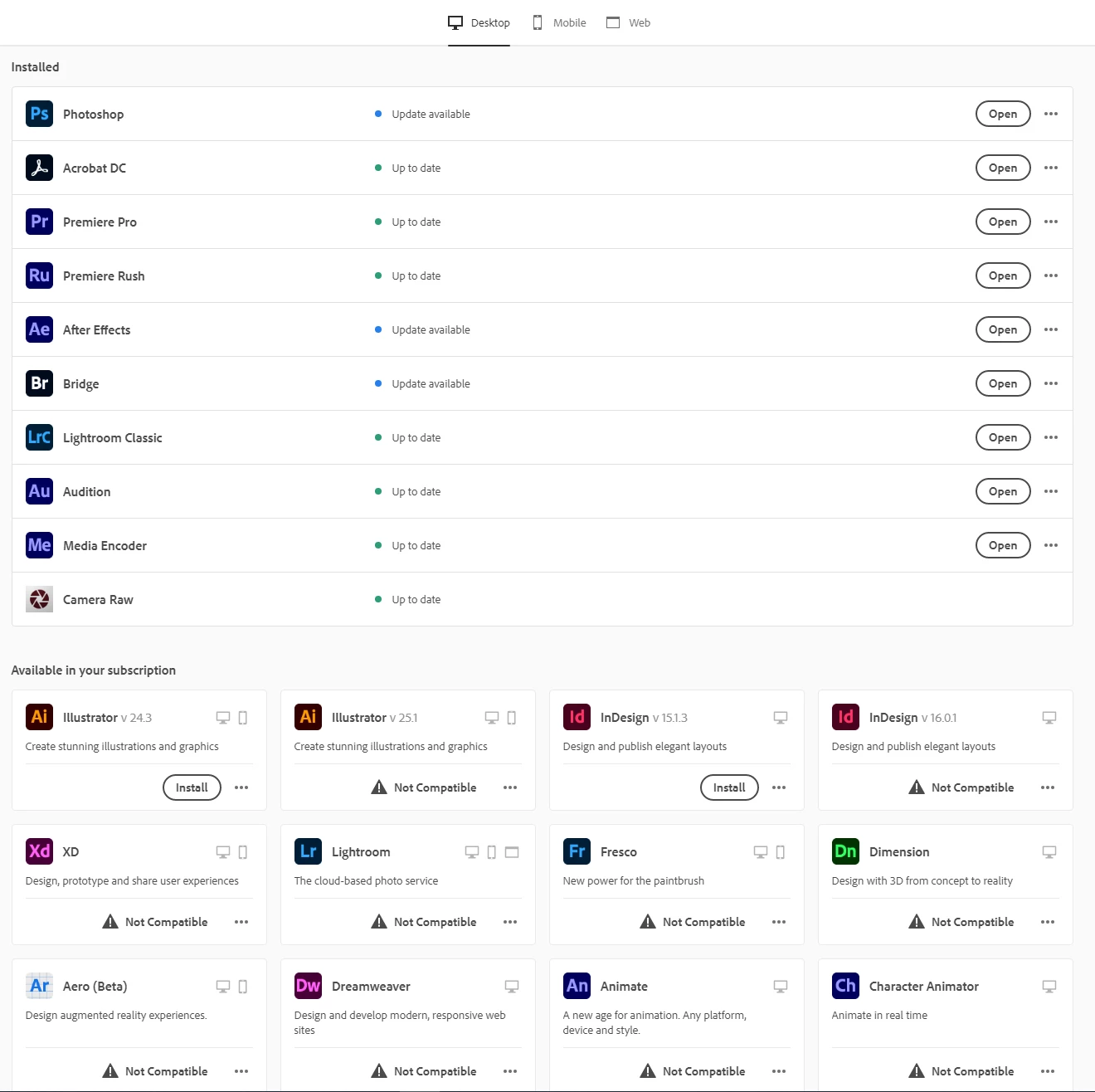This screenshot has width=1095, height=1092.
Task: Click the InDesign v 16.0.1 icon
Action: click(x=845, y=717)
